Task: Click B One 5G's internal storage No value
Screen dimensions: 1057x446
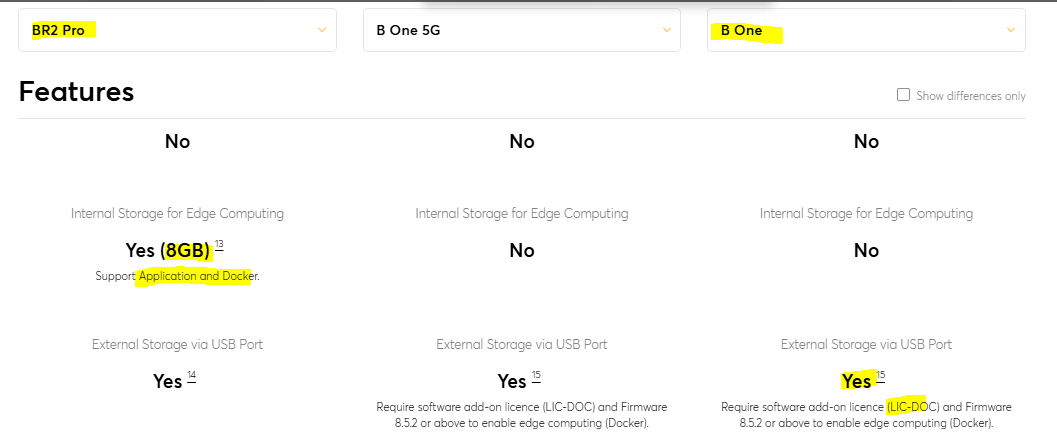Action: coord(521,251)
